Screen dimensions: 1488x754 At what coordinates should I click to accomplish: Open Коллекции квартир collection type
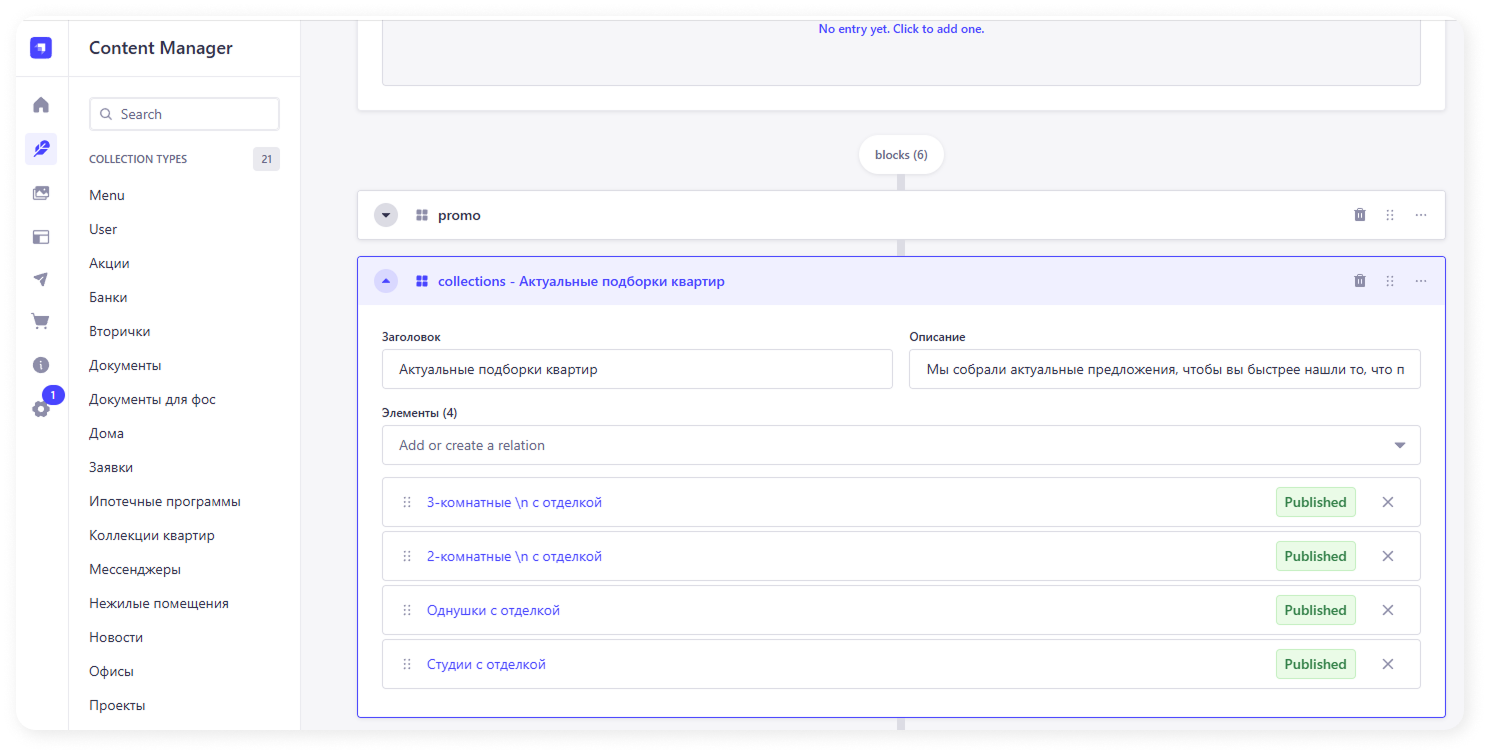152,535
